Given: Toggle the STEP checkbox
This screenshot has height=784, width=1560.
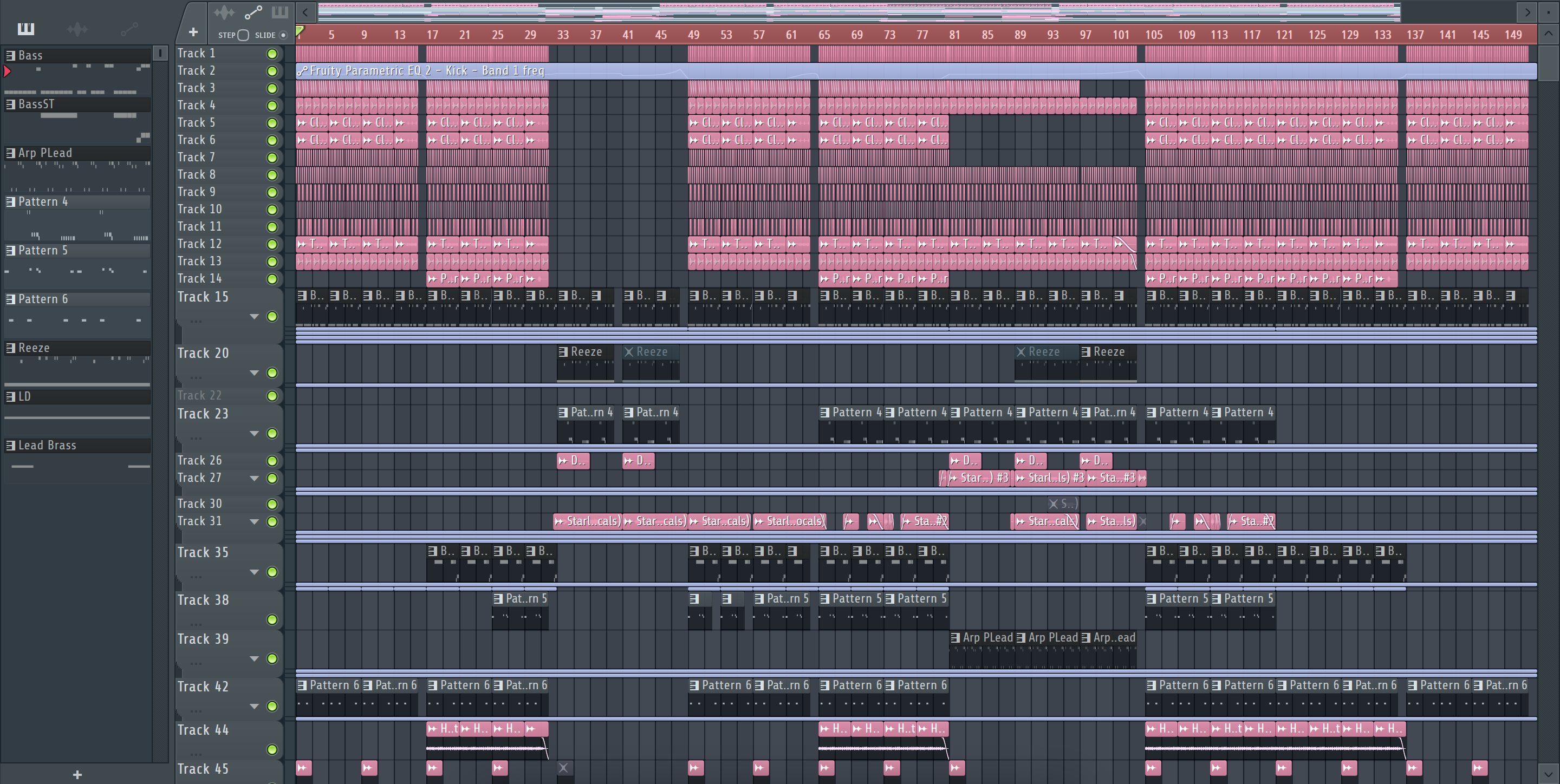Looking at the screenshot, I should pos(243,35).
